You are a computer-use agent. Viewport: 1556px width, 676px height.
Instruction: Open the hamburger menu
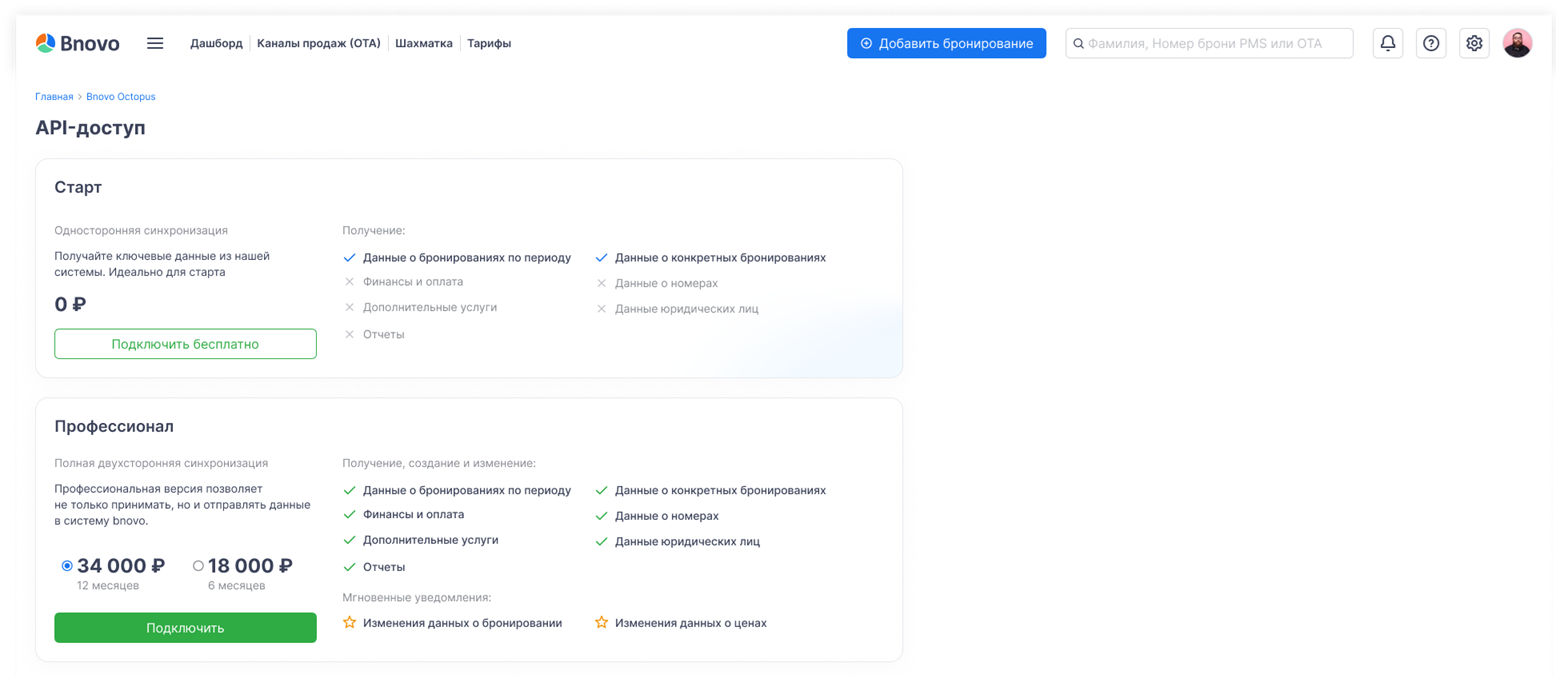click(x=155, y=43)
